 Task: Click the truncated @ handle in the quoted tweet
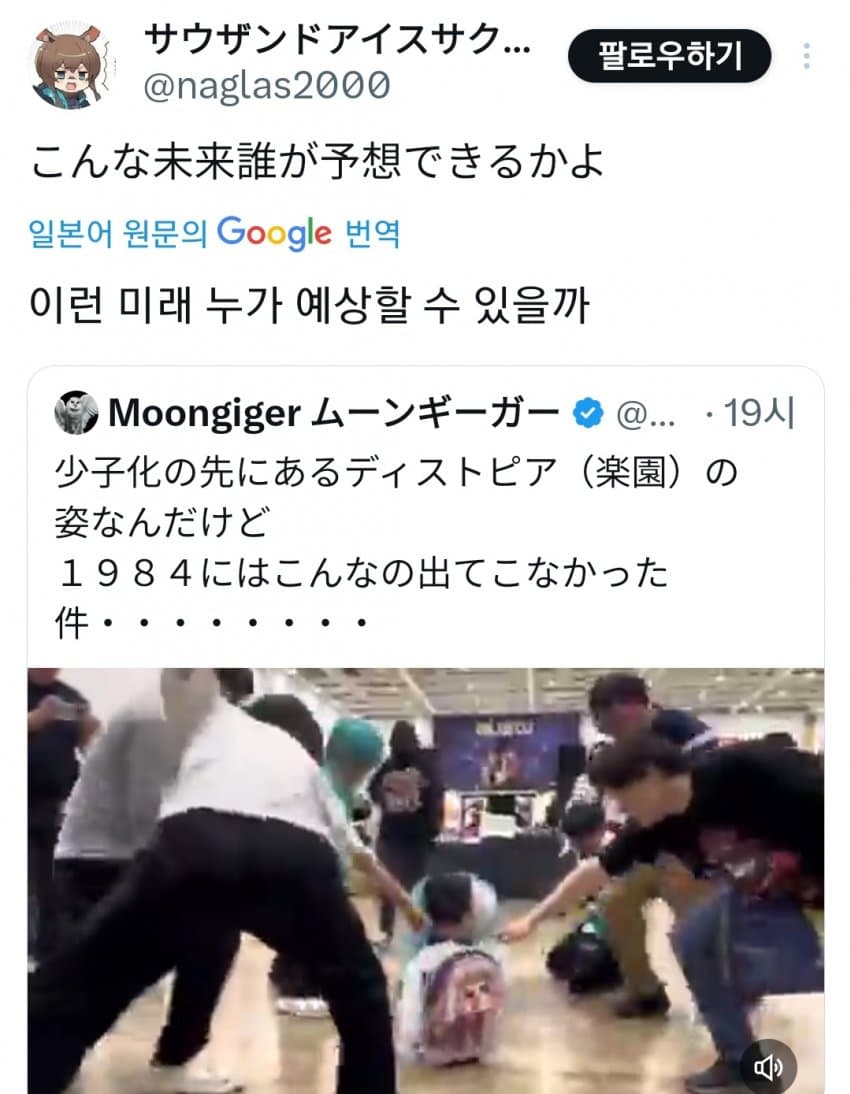click(x=646, y=415)
